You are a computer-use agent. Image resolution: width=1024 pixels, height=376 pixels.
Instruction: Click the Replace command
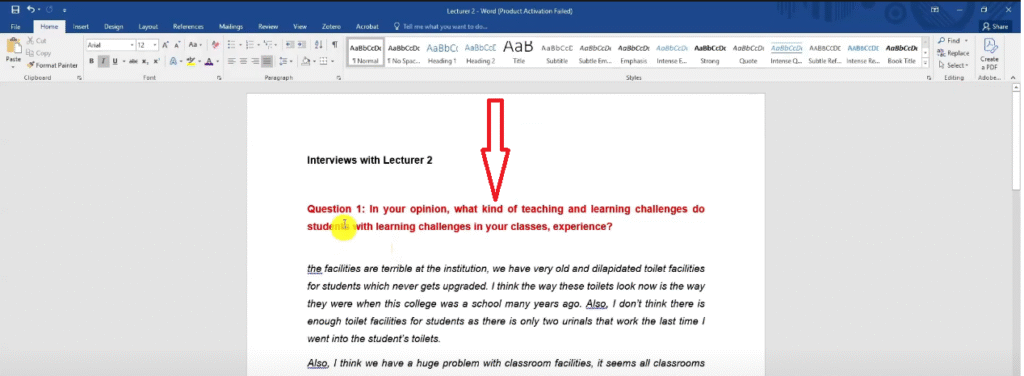[x=953, y=53]
